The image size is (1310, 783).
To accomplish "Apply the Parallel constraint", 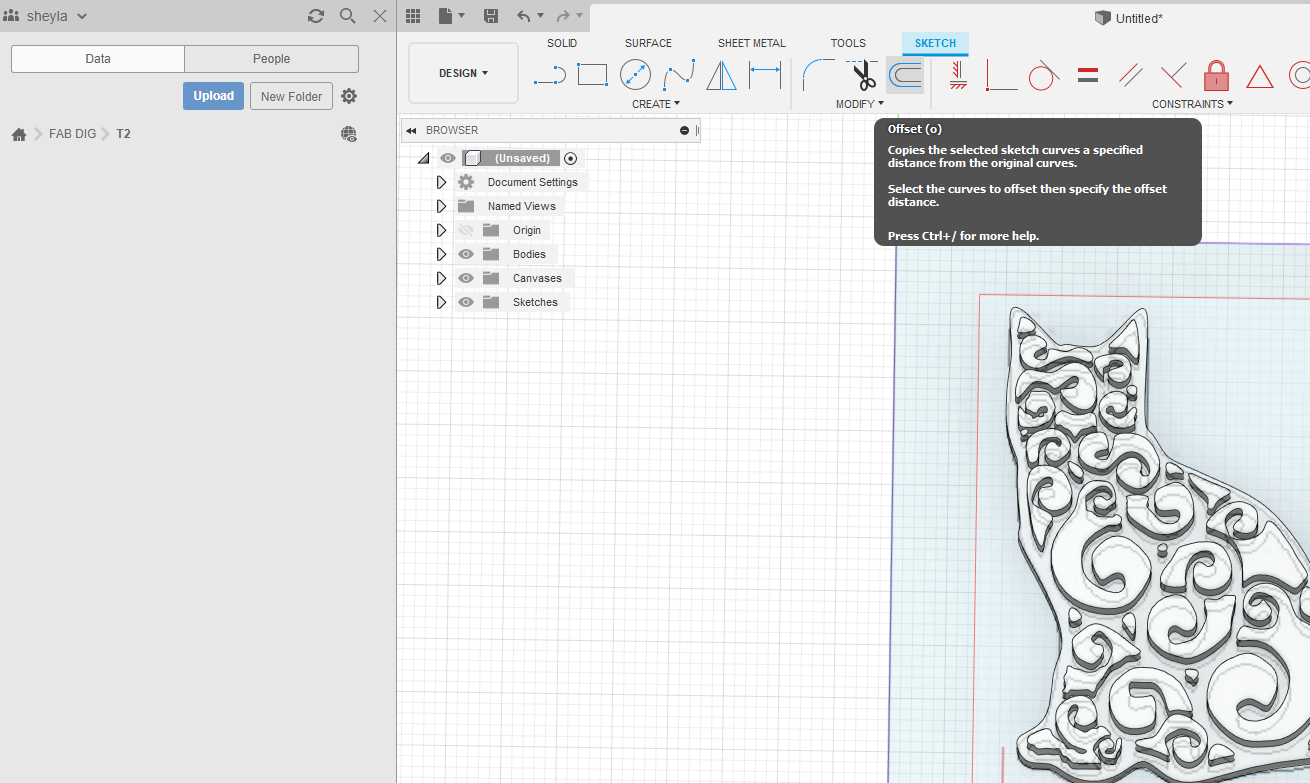I will (x=1130, y=75).
